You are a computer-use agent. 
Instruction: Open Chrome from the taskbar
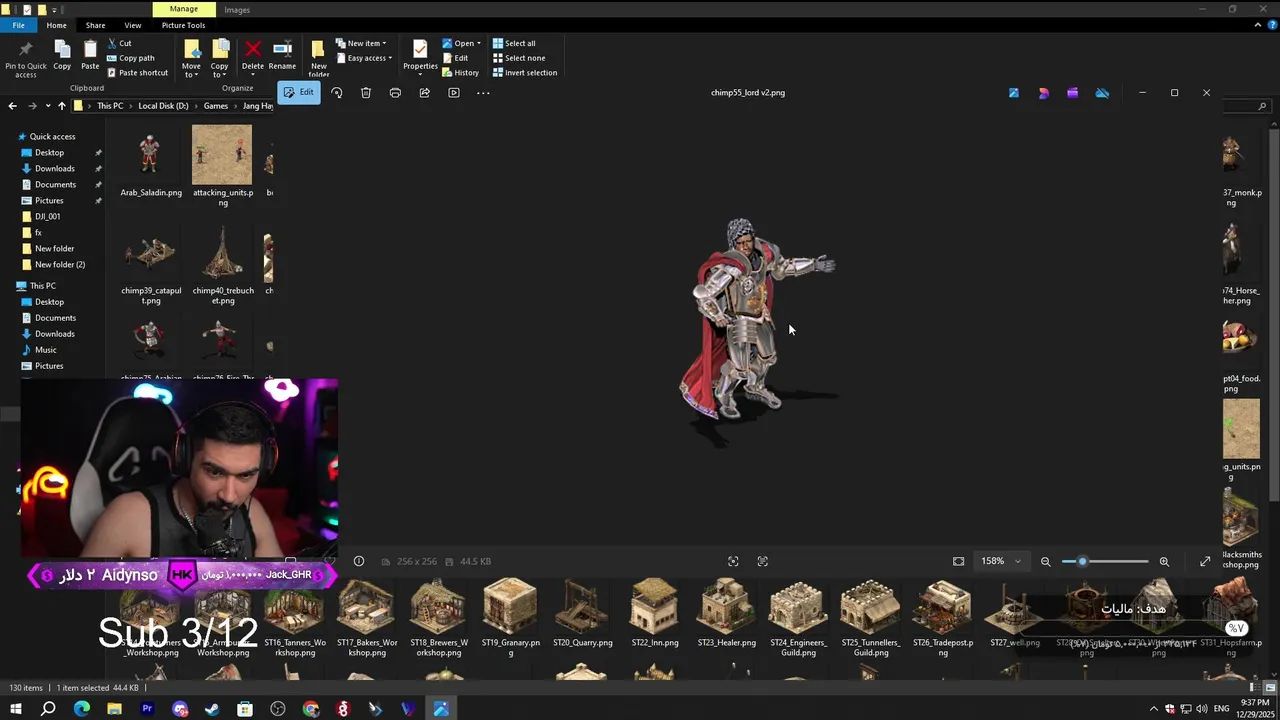tap(311, 709)
